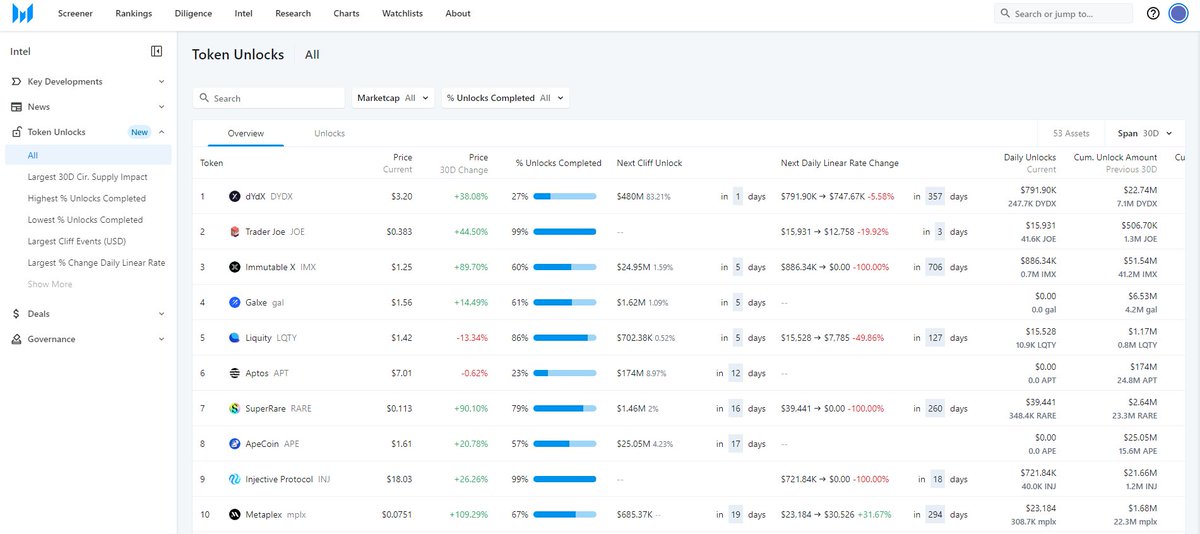Open the Screener menu
The height and width of the screenshot is (534, 1200).
[76, 14]
